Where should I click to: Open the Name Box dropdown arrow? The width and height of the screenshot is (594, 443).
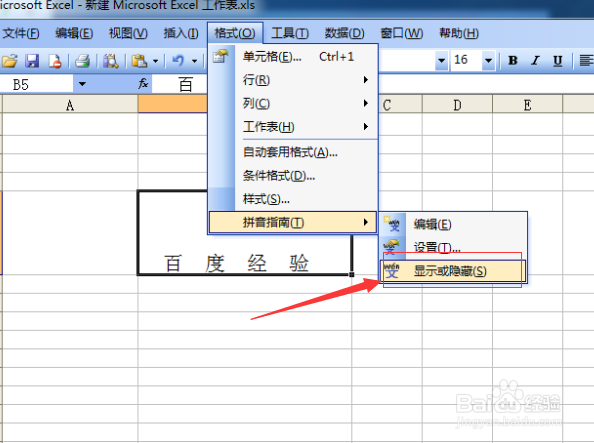click(x=82, y=84)
